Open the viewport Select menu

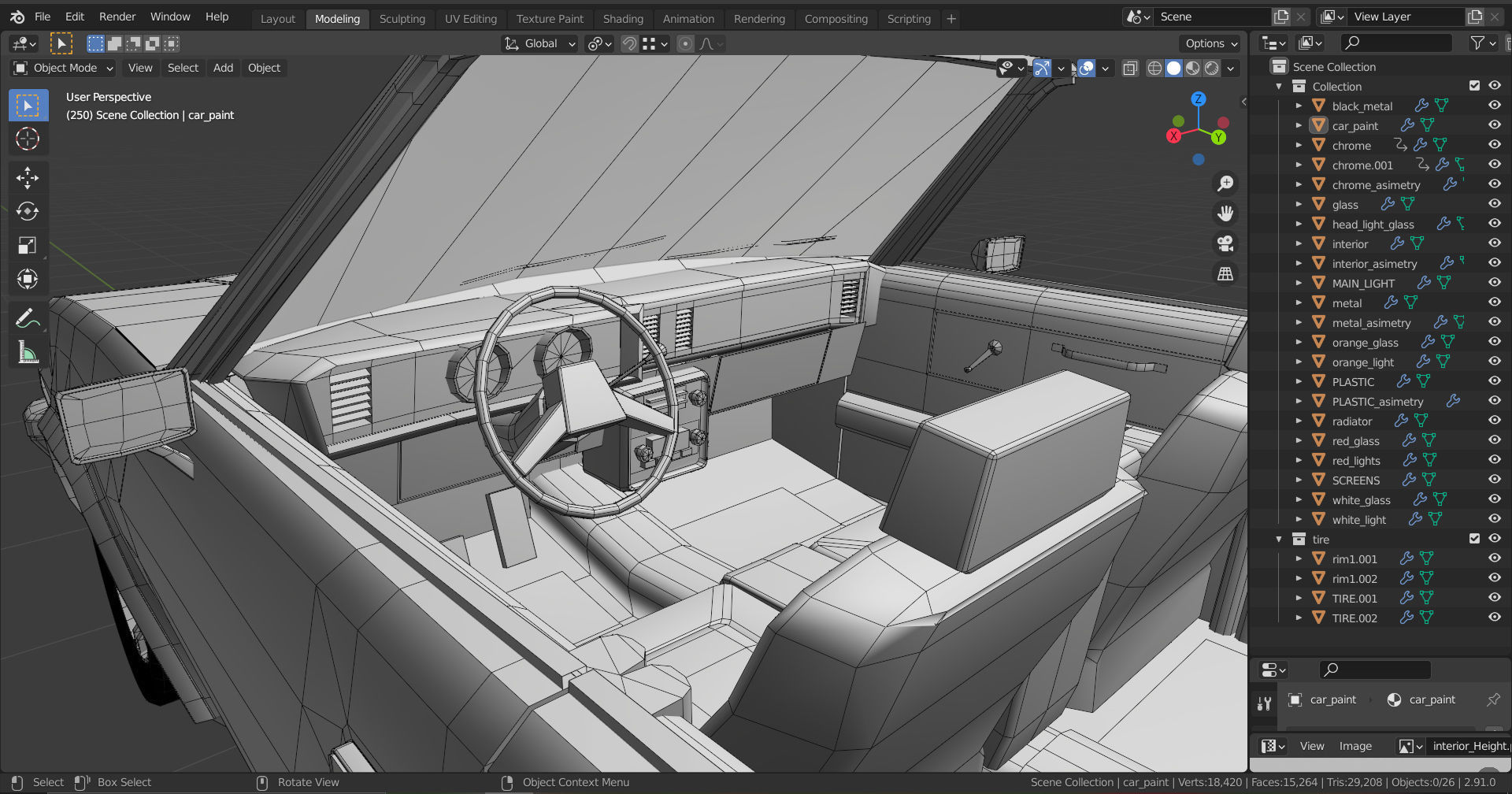(183, 69)
